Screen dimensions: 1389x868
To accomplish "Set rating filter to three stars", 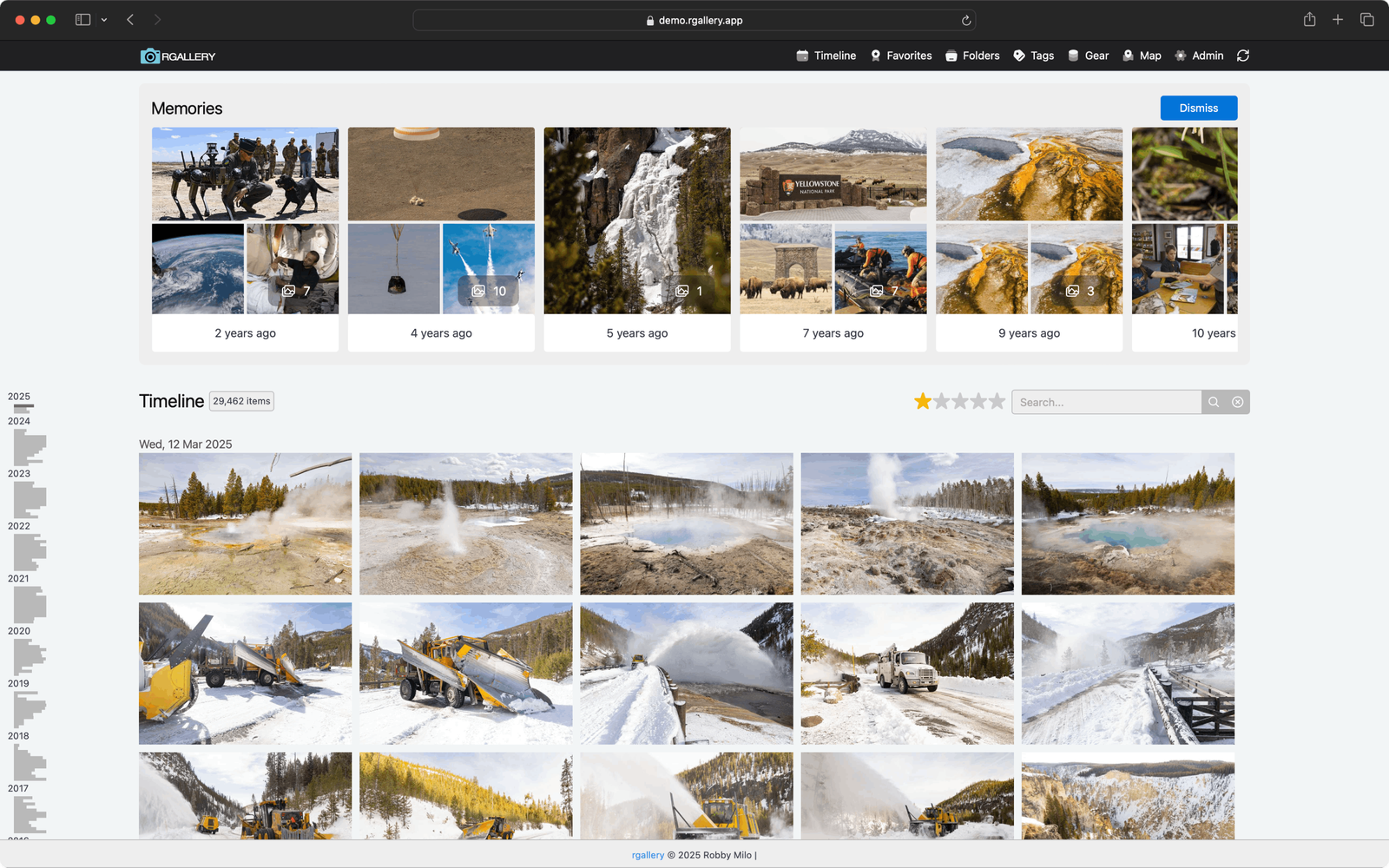I will pos(959,401).
